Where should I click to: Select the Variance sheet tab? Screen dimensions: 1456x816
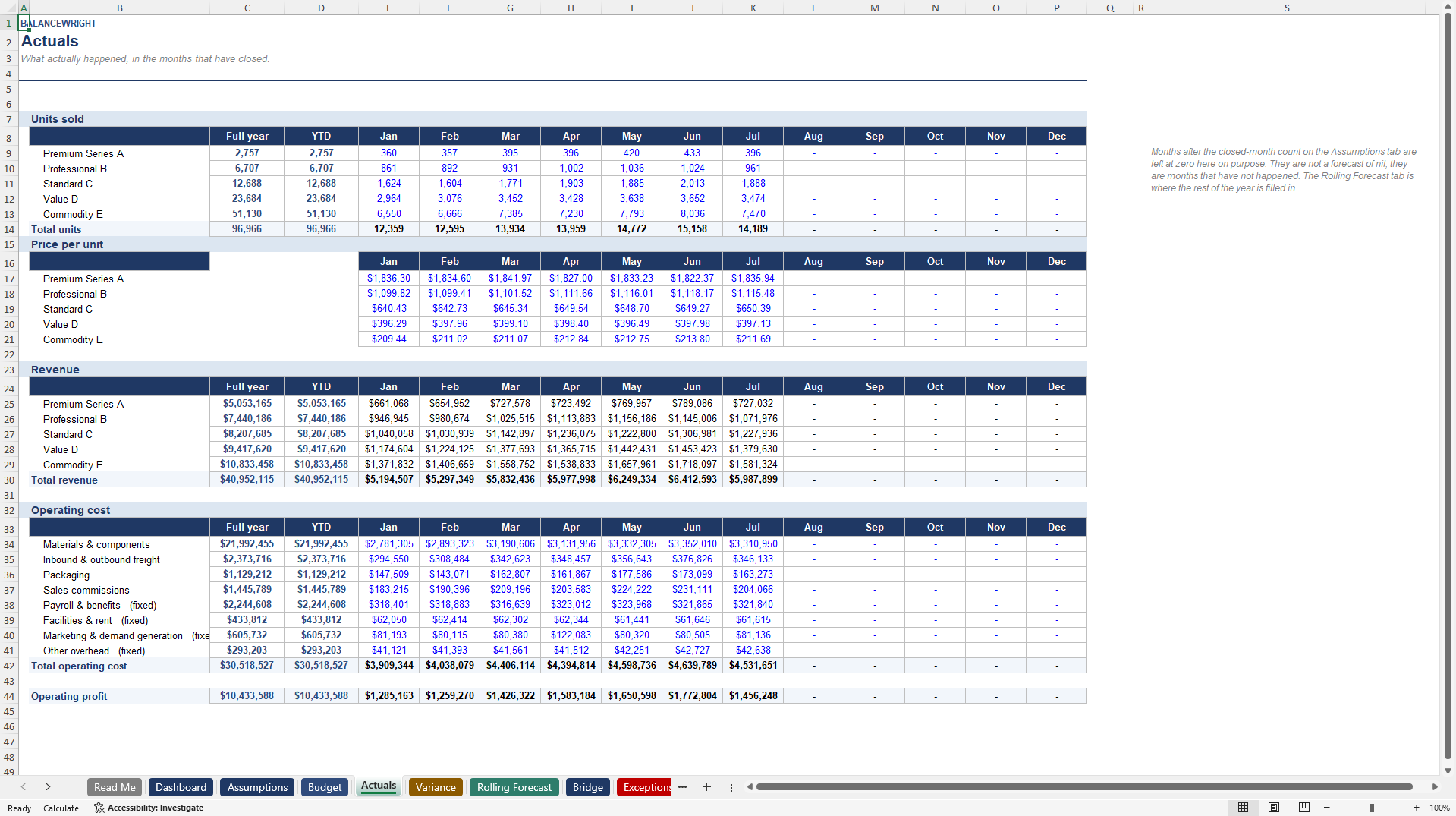click(x=436, y=787)
